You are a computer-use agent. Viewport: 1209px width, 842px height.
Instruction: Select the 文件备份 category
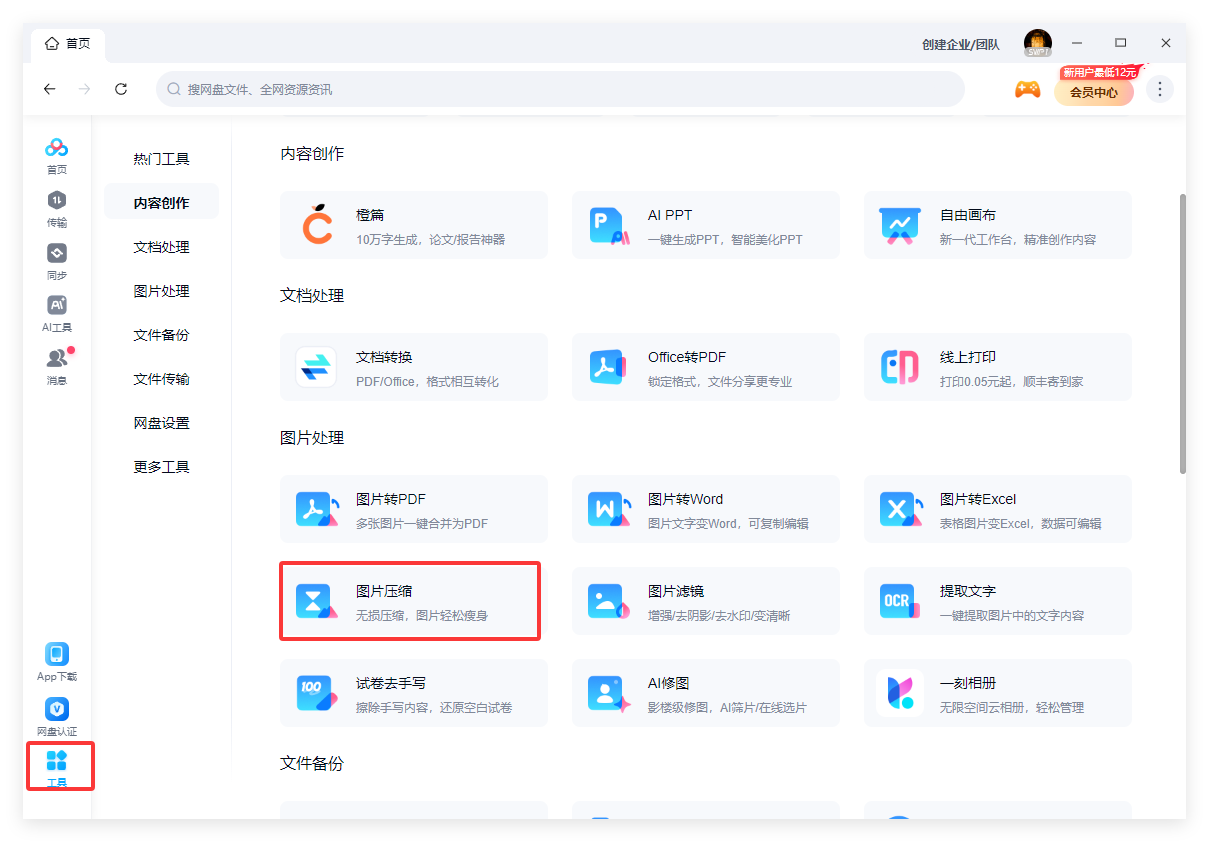(161, 335)
